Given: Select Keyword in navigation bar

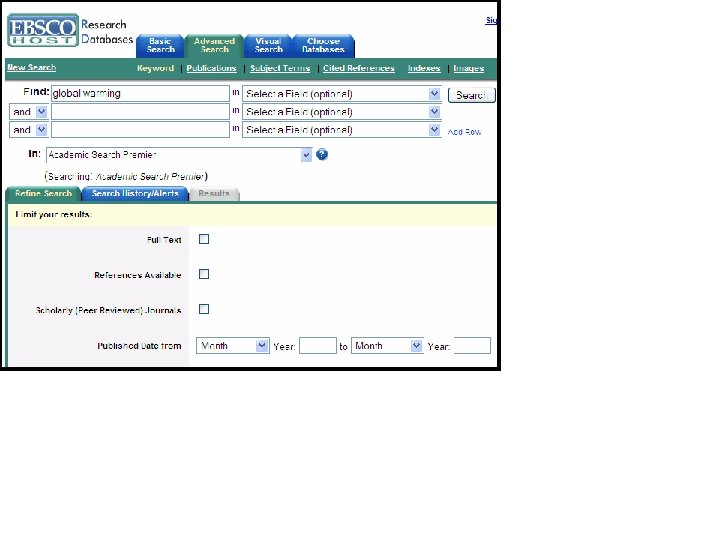Looking at the screenshot, I should 155,68.
